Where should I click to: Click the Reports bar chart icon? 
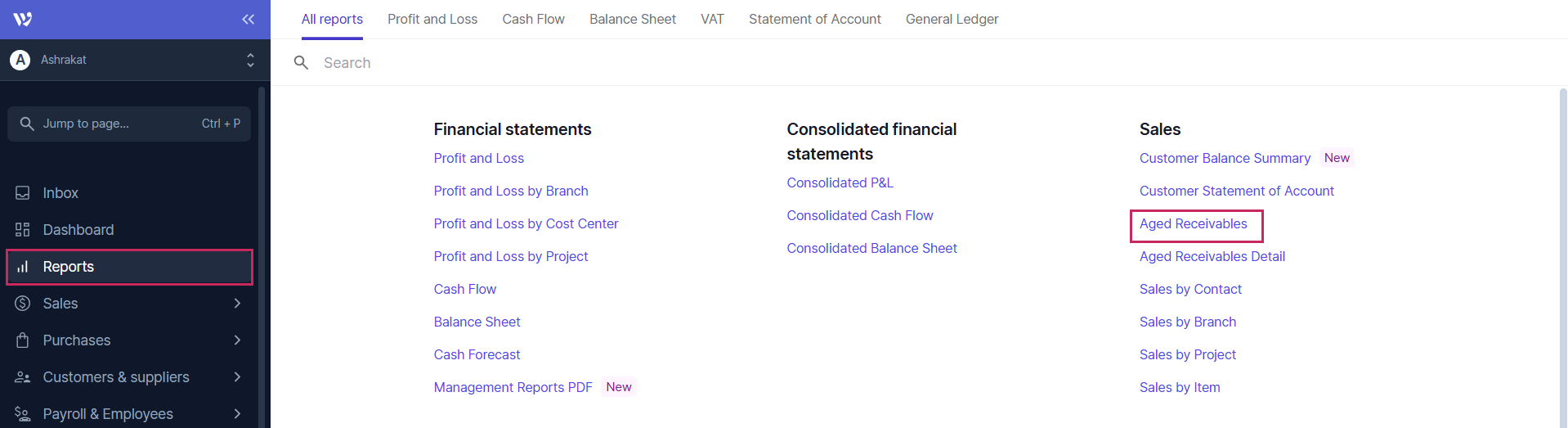[23, 267]
